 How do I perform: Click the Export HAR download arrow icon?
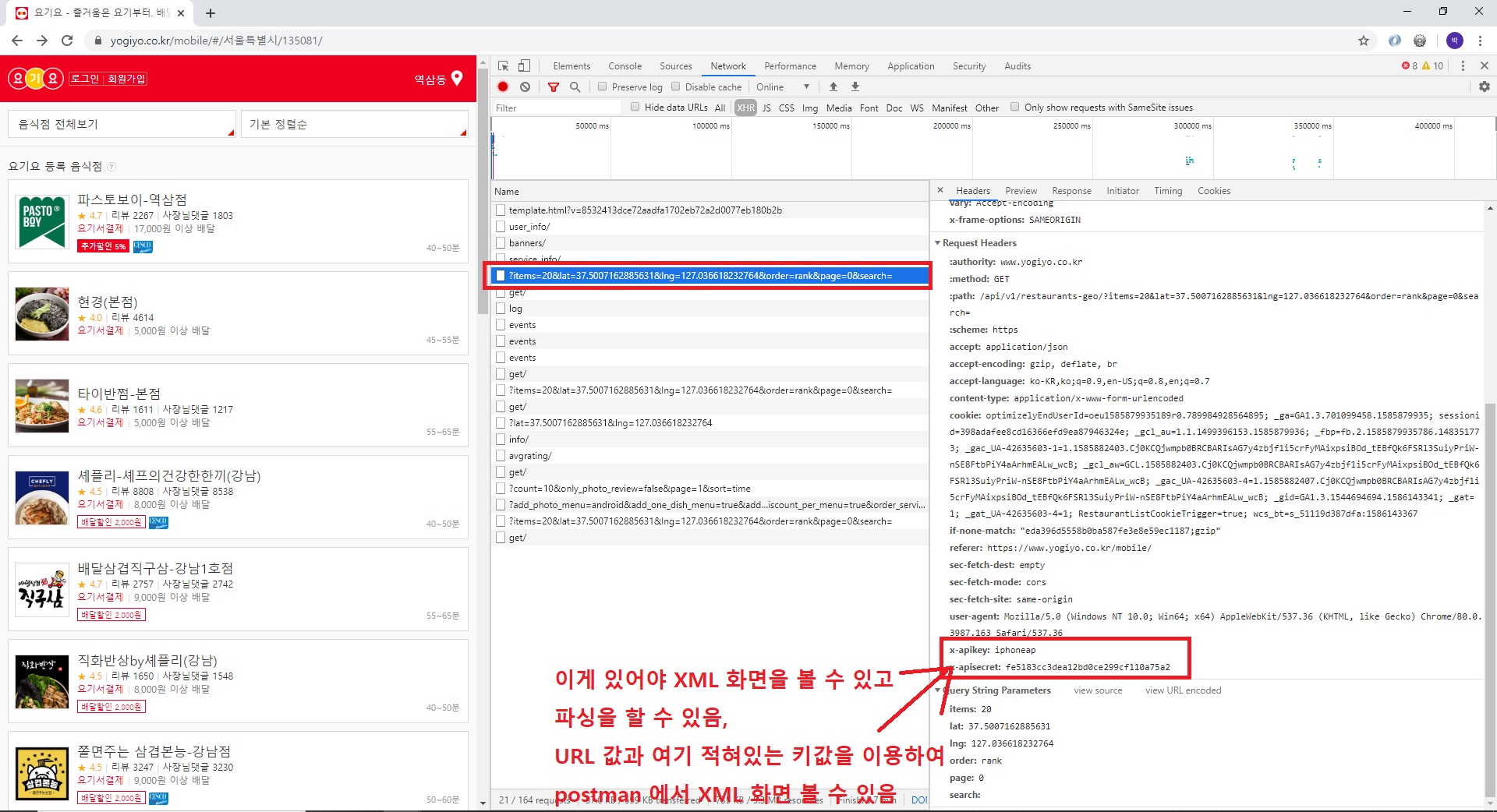855,86
